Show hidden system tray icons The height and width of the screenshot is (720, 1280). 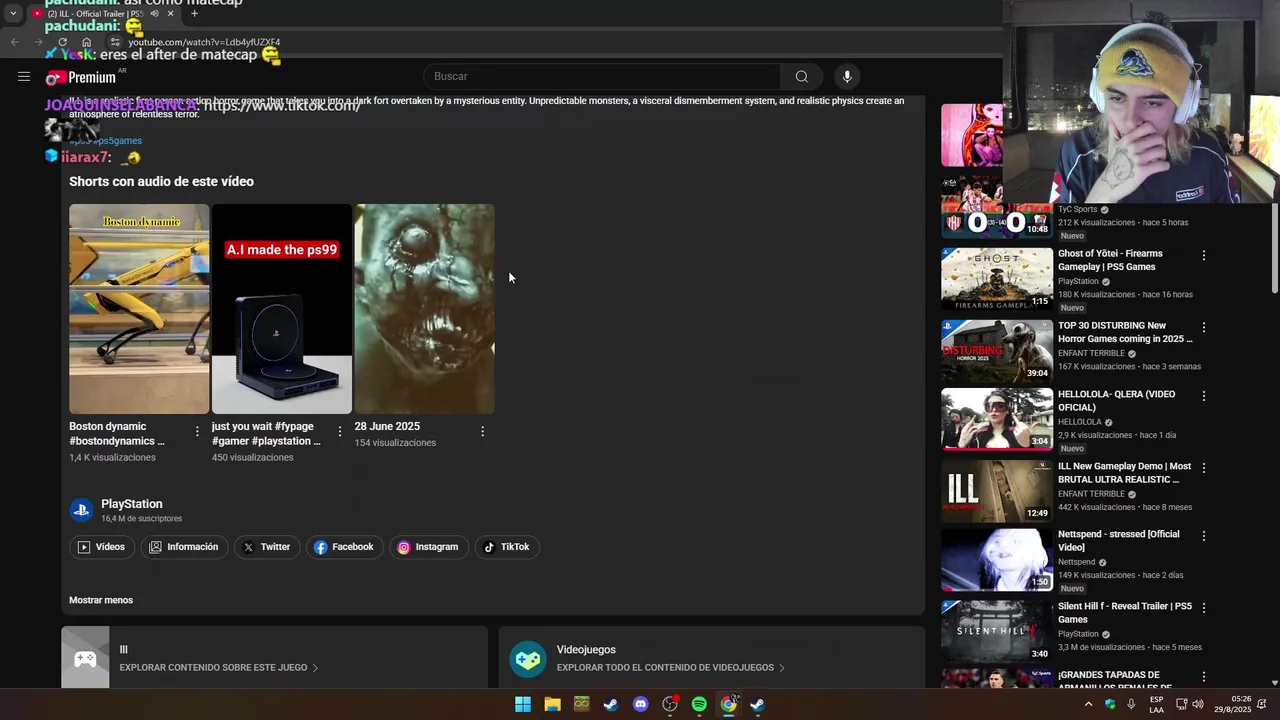pos(1088,704)
